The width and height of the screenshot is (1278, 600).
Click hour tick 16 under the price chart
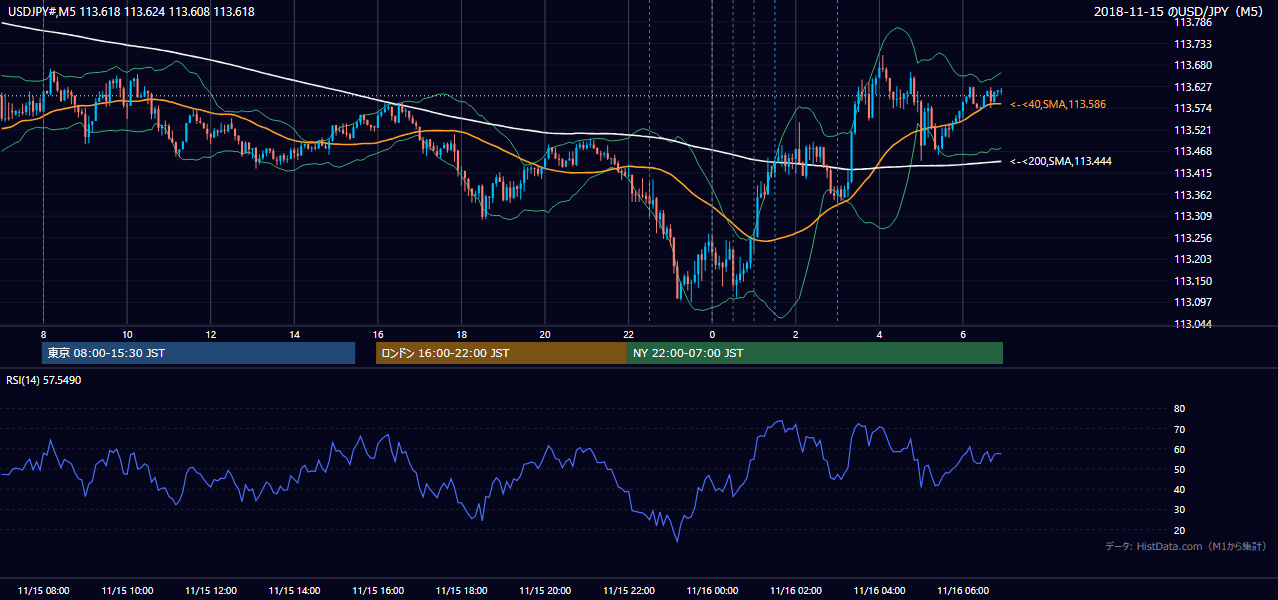(x=378, y=334)
